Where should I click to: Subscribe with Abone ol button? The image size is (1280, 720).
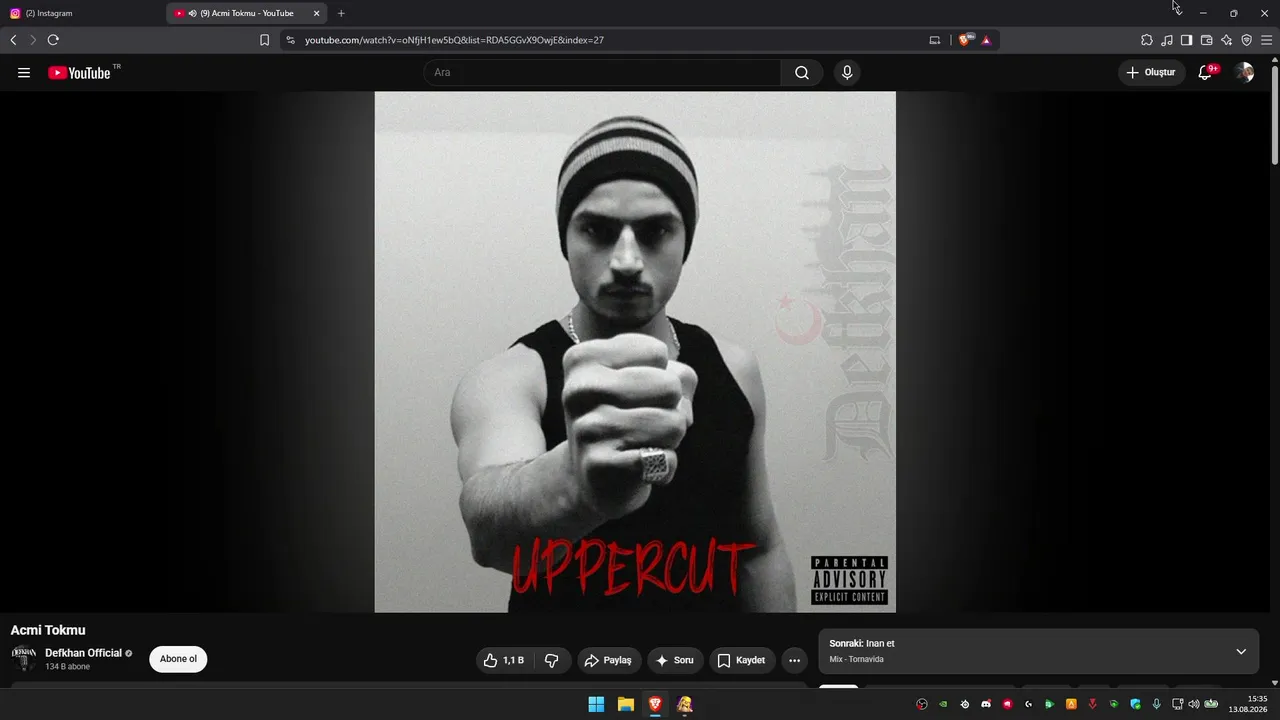tap(178, 659)
